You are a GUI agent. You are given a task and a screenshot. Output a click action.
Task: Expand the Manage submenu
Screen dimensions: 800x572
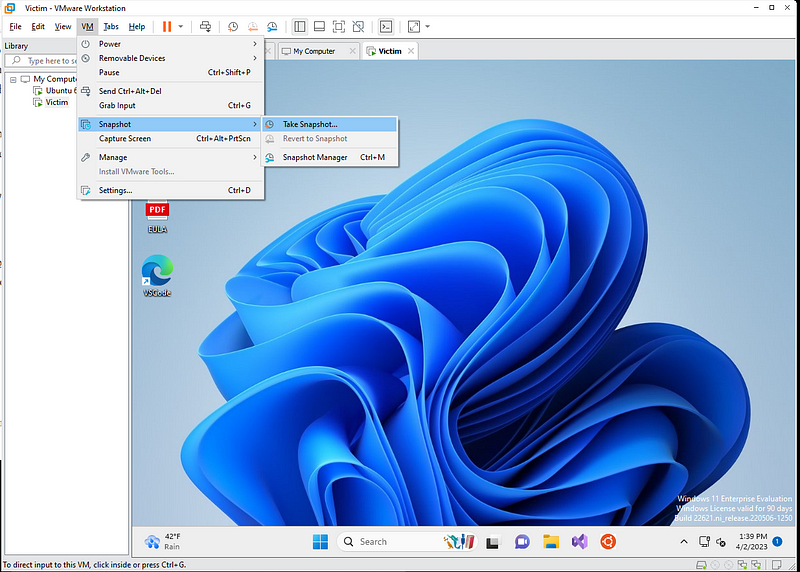(170, 157)
